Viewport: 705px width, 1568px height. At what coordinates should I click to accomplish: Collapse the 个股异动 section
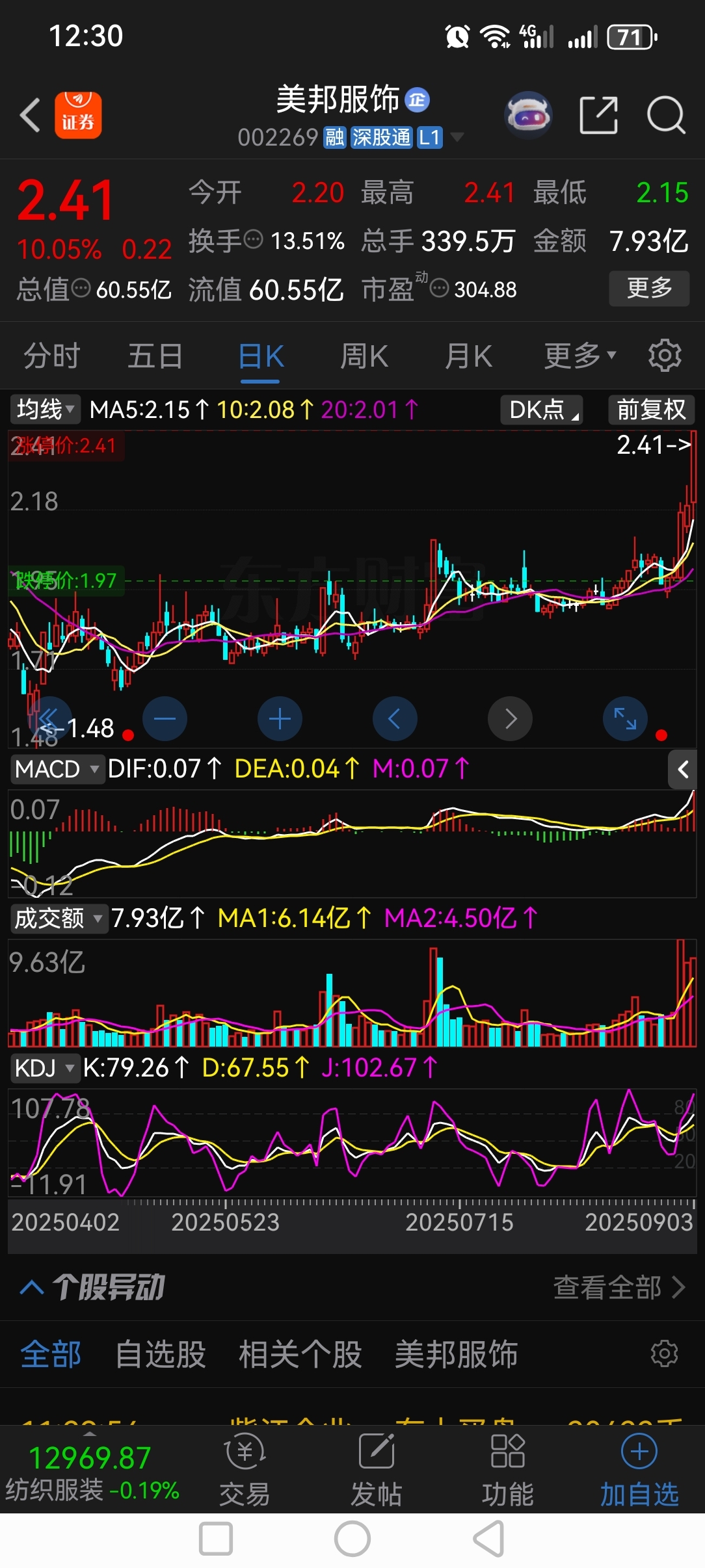click(x=33, y=1287)
